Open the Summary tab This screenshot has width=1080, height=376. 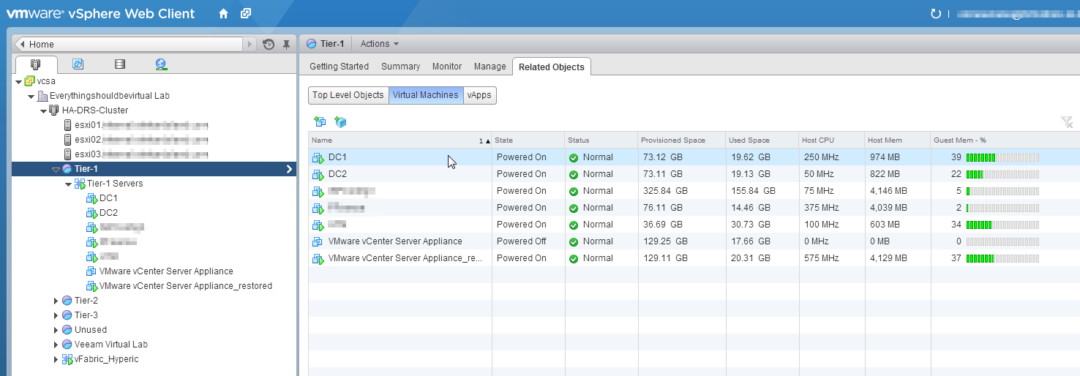point(400,67)
